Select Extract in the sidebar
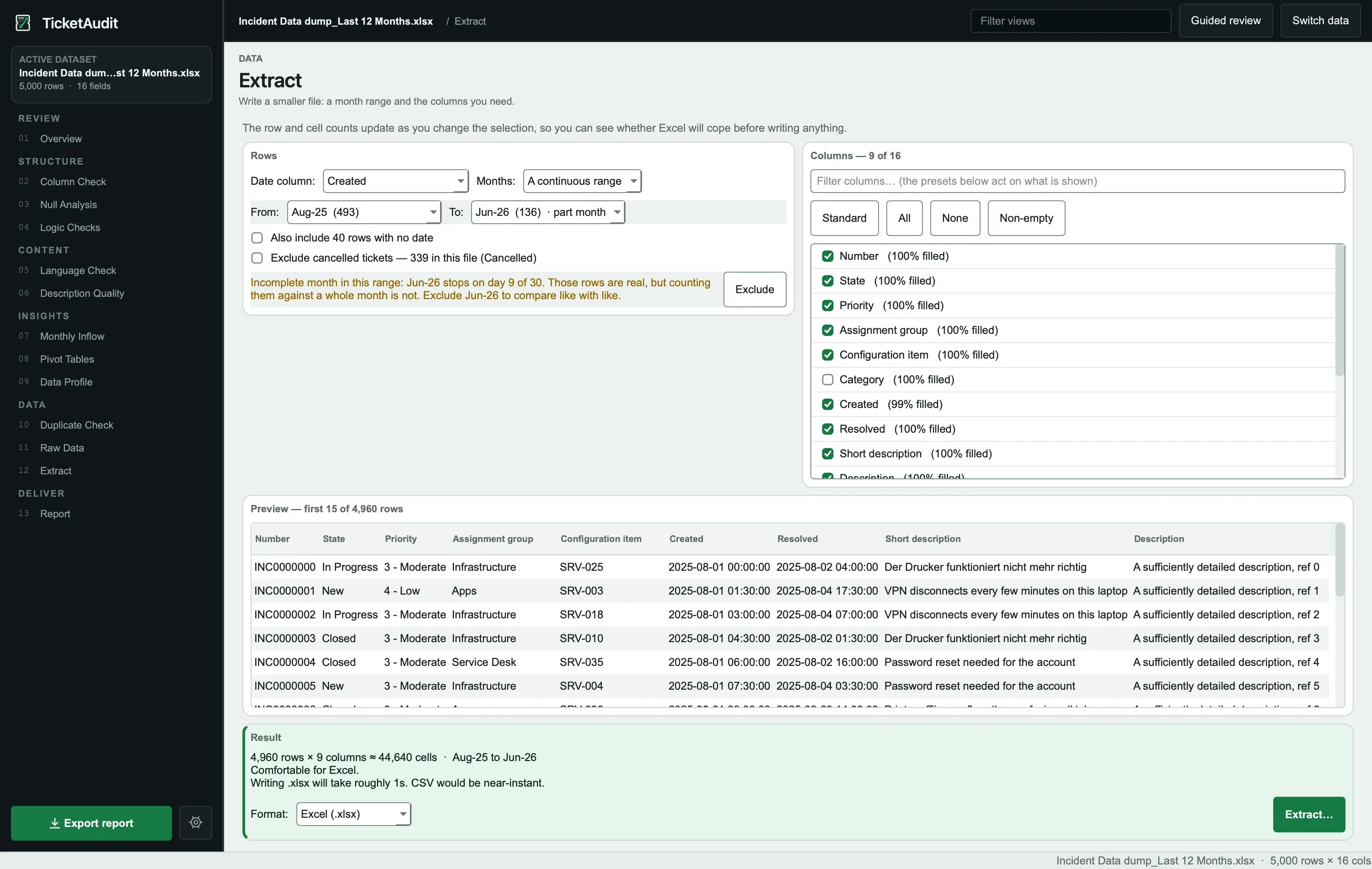Screen dimensions: 1372x869 coord(56,471)
